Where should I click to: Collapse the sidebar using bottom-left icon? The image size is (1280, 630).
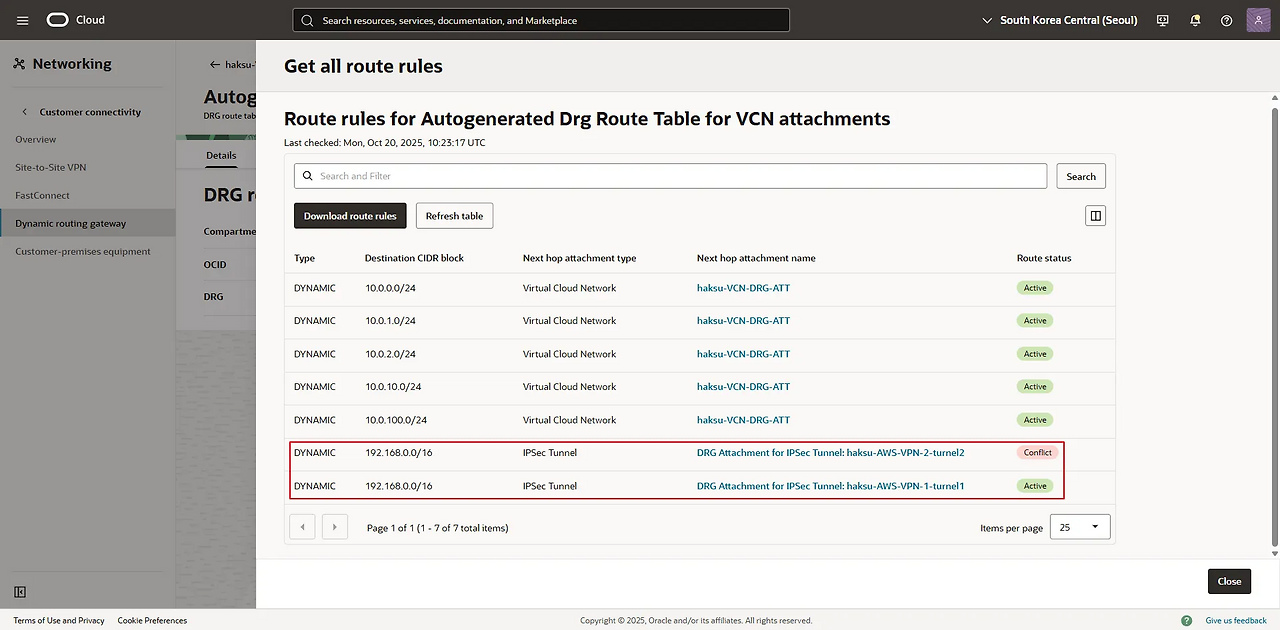[x=20, y=592]
